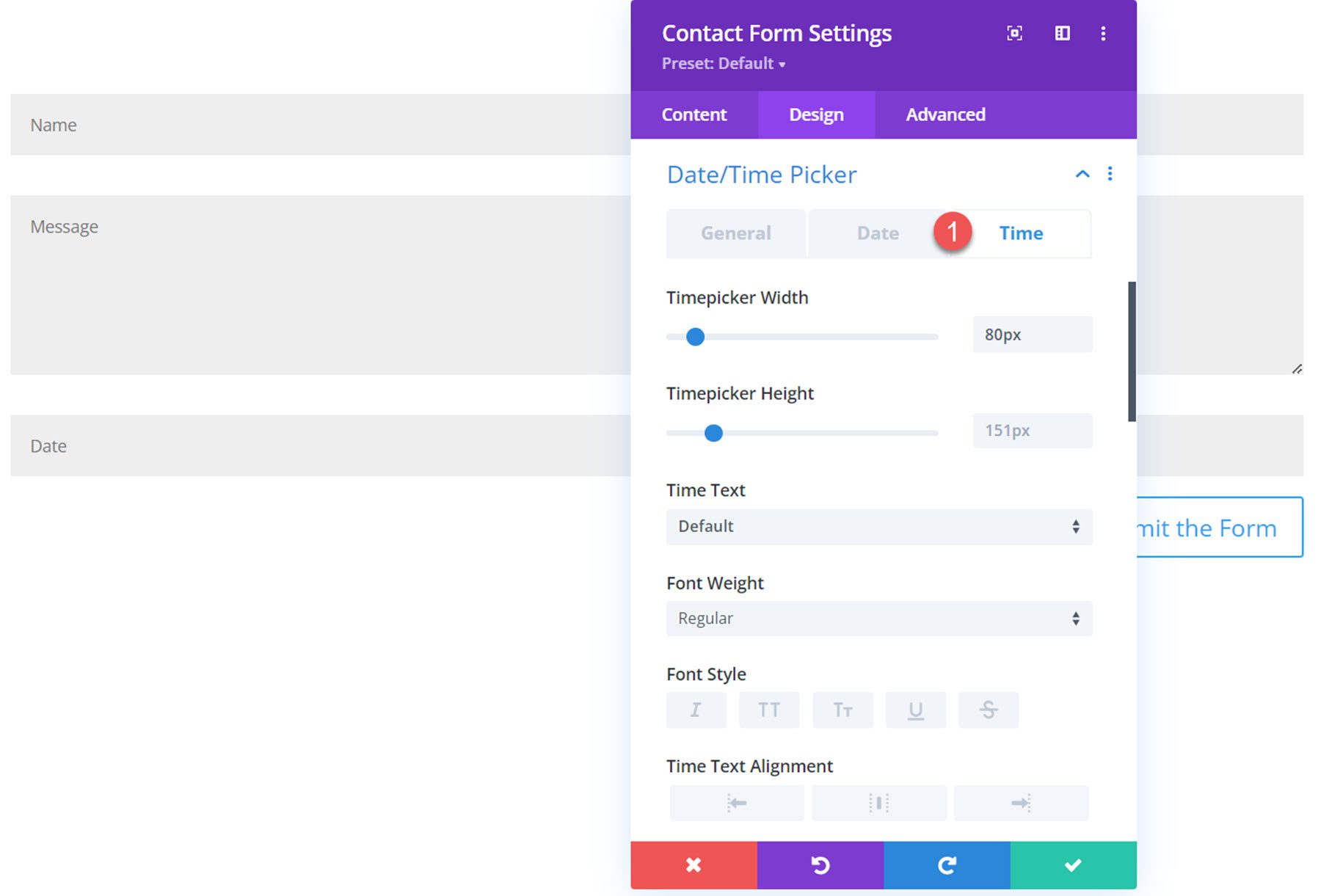
Task: Click the split-view column layout icon
Action: pos(1062,33)
